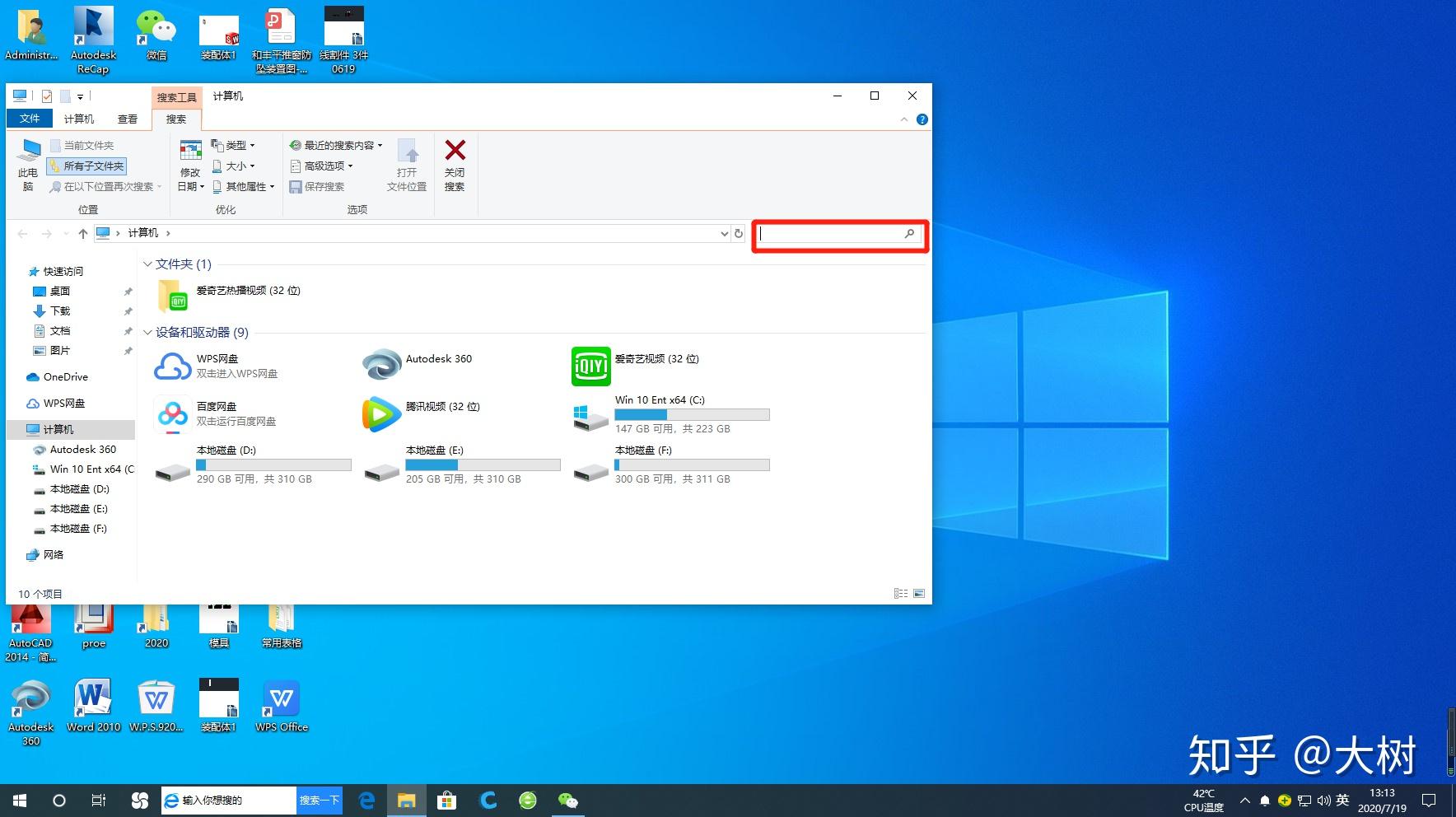
Task: Switch to the 计算机 ribbon tab
Action: point(79,119)
